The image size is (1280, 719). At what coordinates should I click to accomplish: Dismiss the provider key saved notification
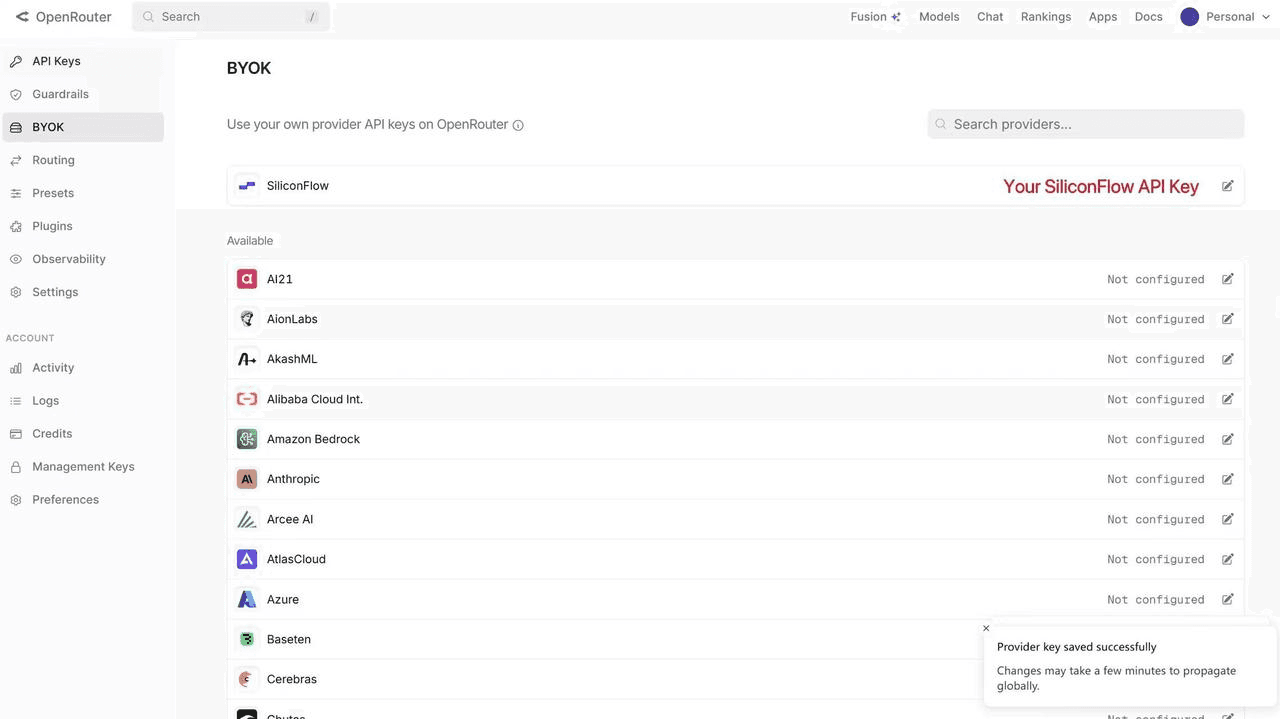click(986, 628)
